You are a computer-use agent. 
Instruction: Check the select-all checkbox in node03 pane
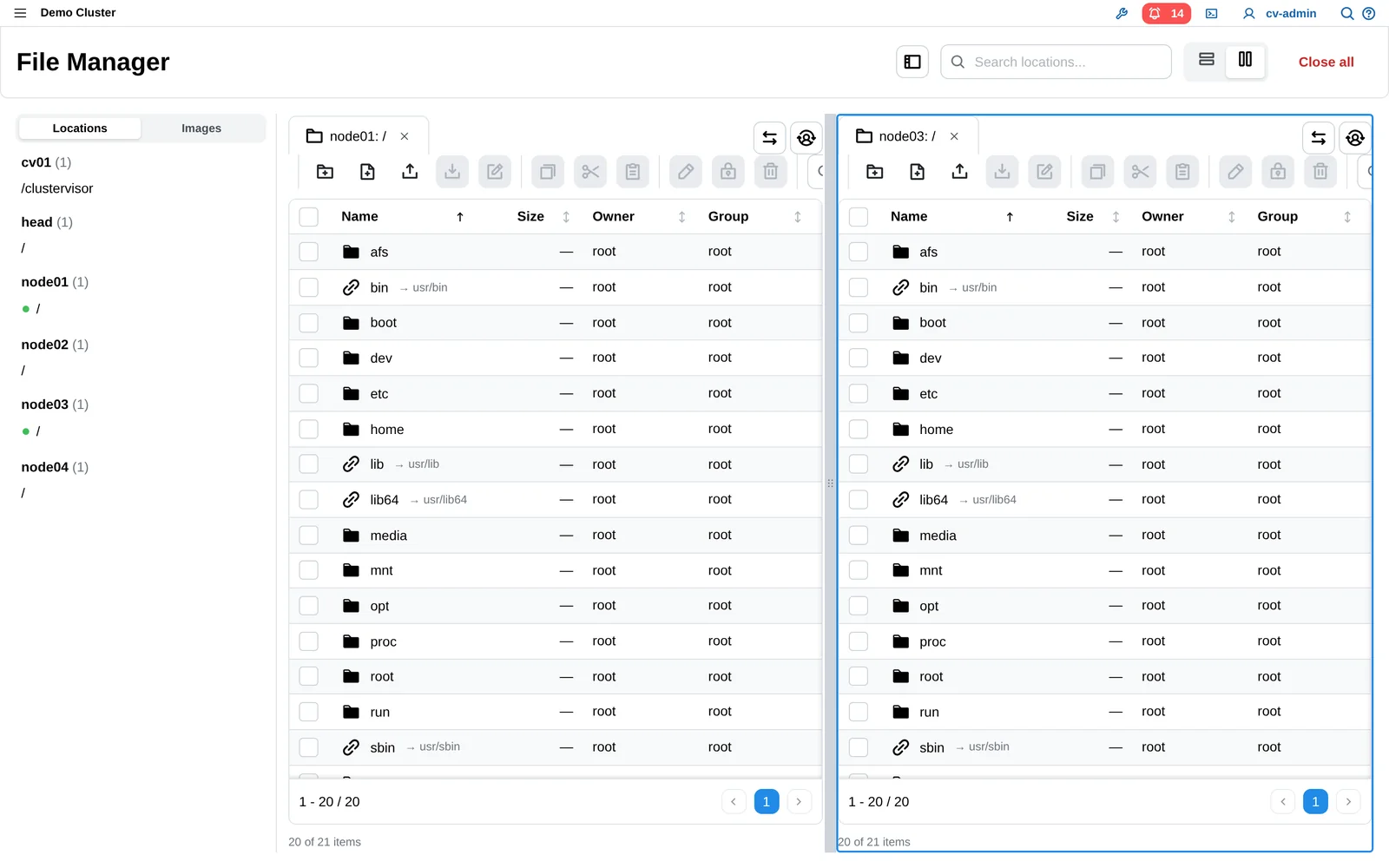859,217
